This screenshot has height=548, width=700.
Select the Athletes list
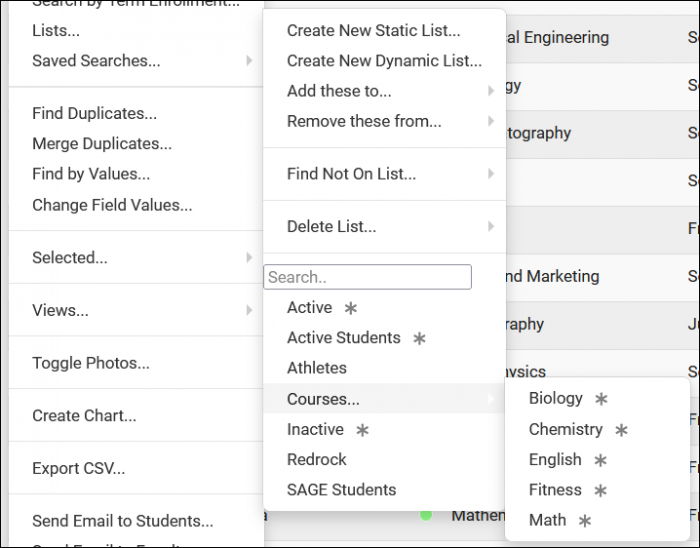[316, 368]
